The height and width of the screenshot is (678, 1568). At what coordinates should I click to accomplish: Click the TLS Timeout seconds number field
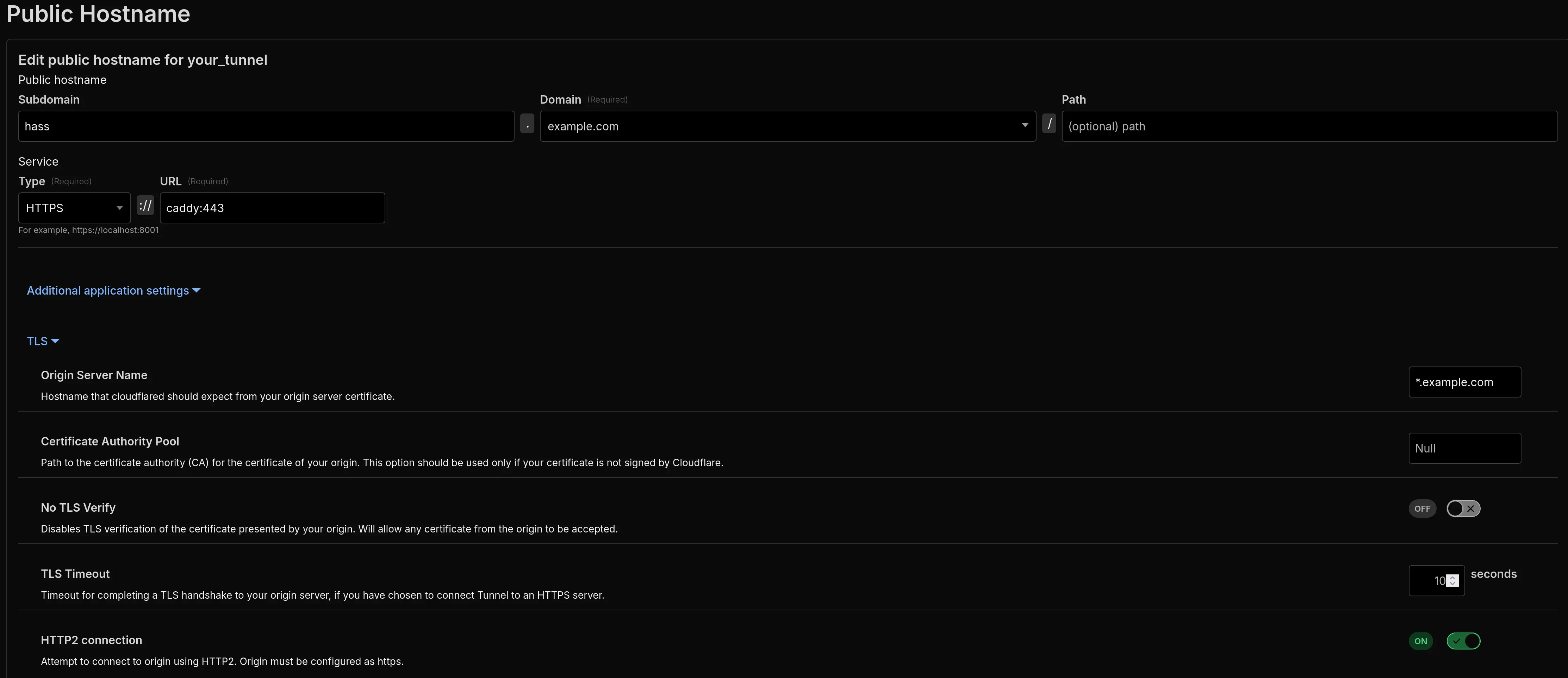coord(1428,580)
